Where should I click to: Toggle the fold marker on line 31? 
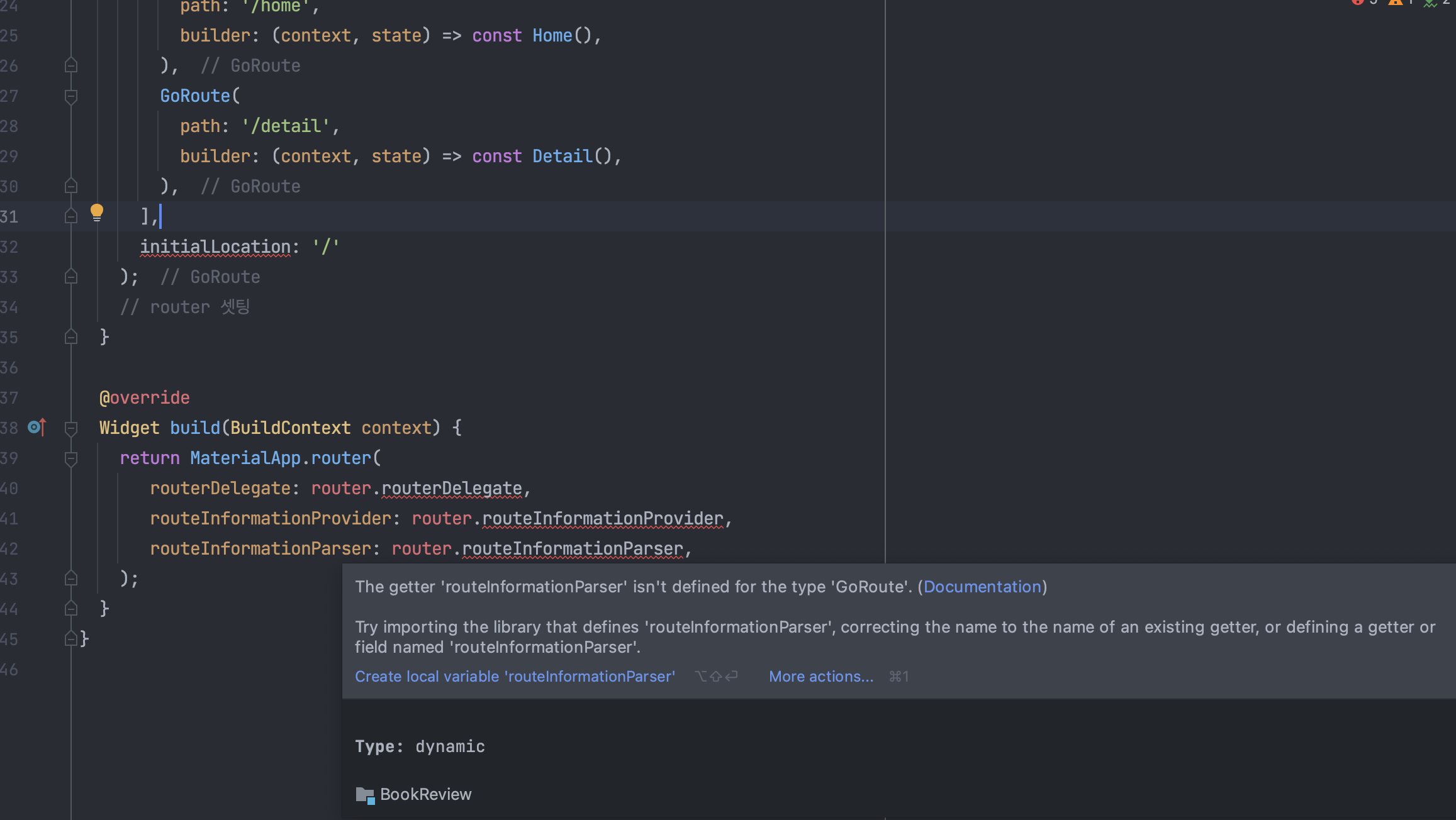pos(71,216)
